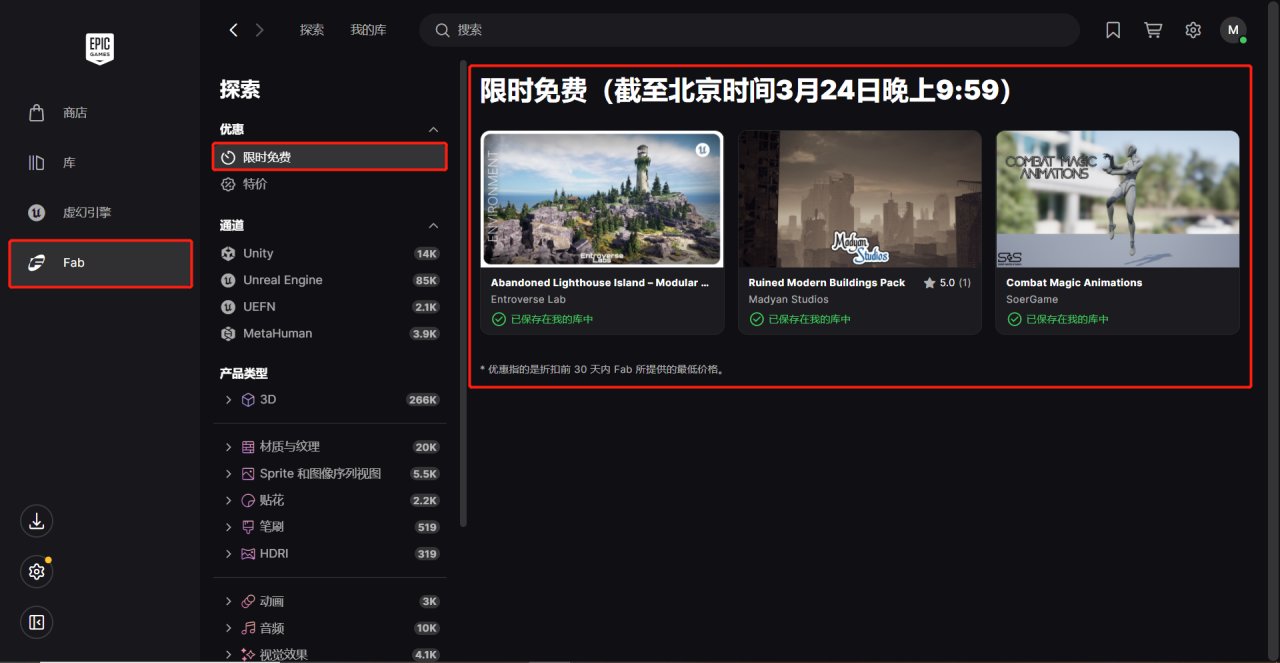Image resolution: width=1280 pixels, height=663 pixels.
Task: Click the 5.0 star rating
Action: pos(947,283)
